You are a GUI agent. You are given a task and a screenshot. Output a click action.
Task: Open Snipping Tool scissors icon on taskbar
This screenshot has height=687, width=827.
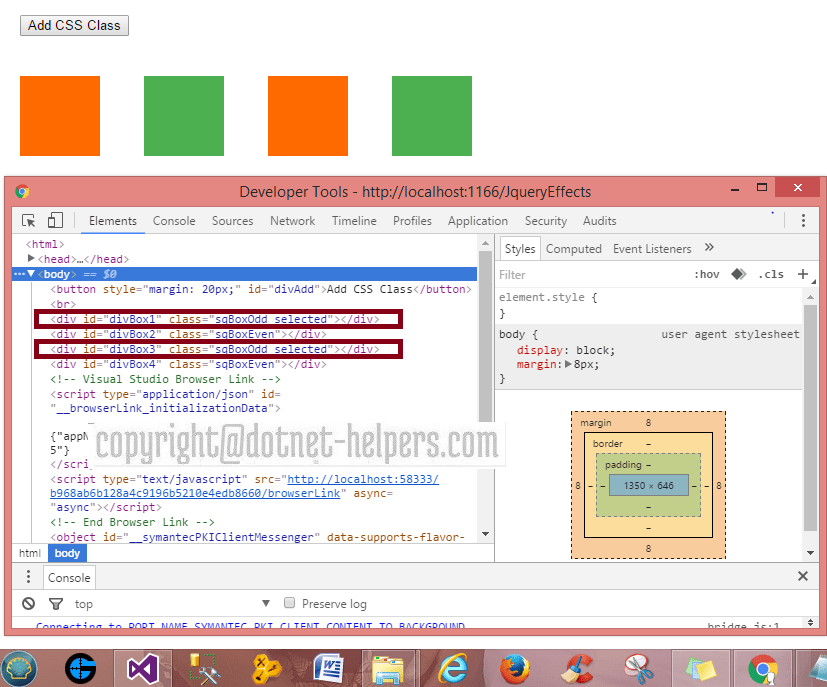638,669
